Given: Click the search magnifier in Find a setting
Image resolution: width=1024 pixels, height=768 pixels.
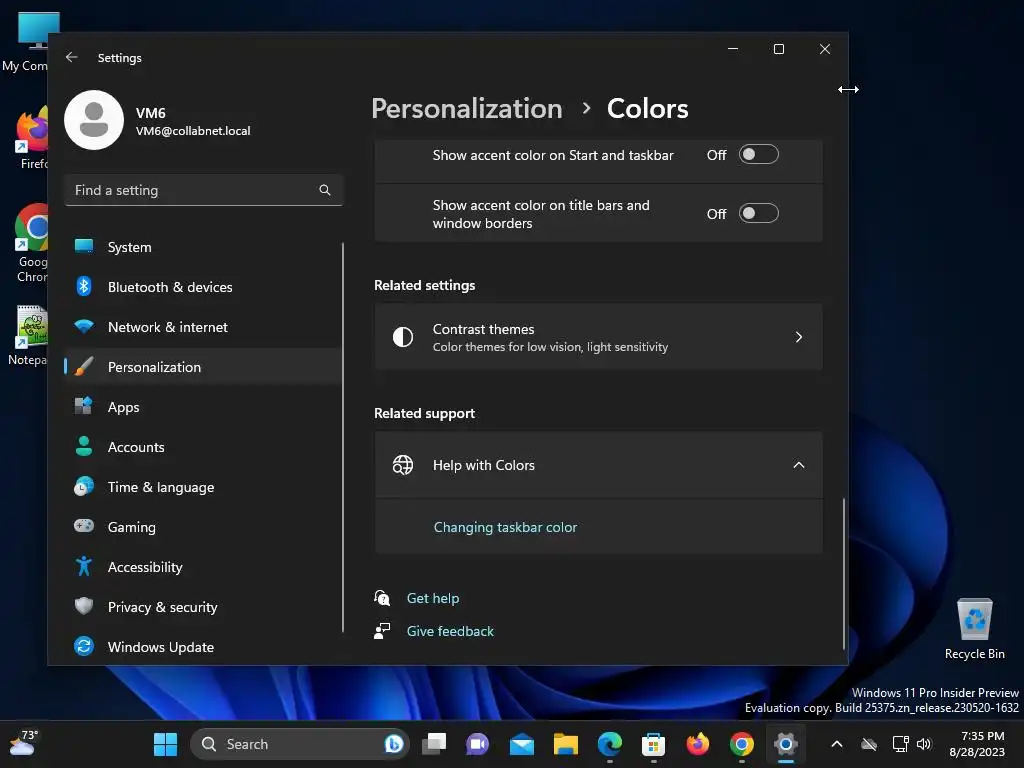Looking at the screenshot, I should pyautogui.click(x=325, y=190).
